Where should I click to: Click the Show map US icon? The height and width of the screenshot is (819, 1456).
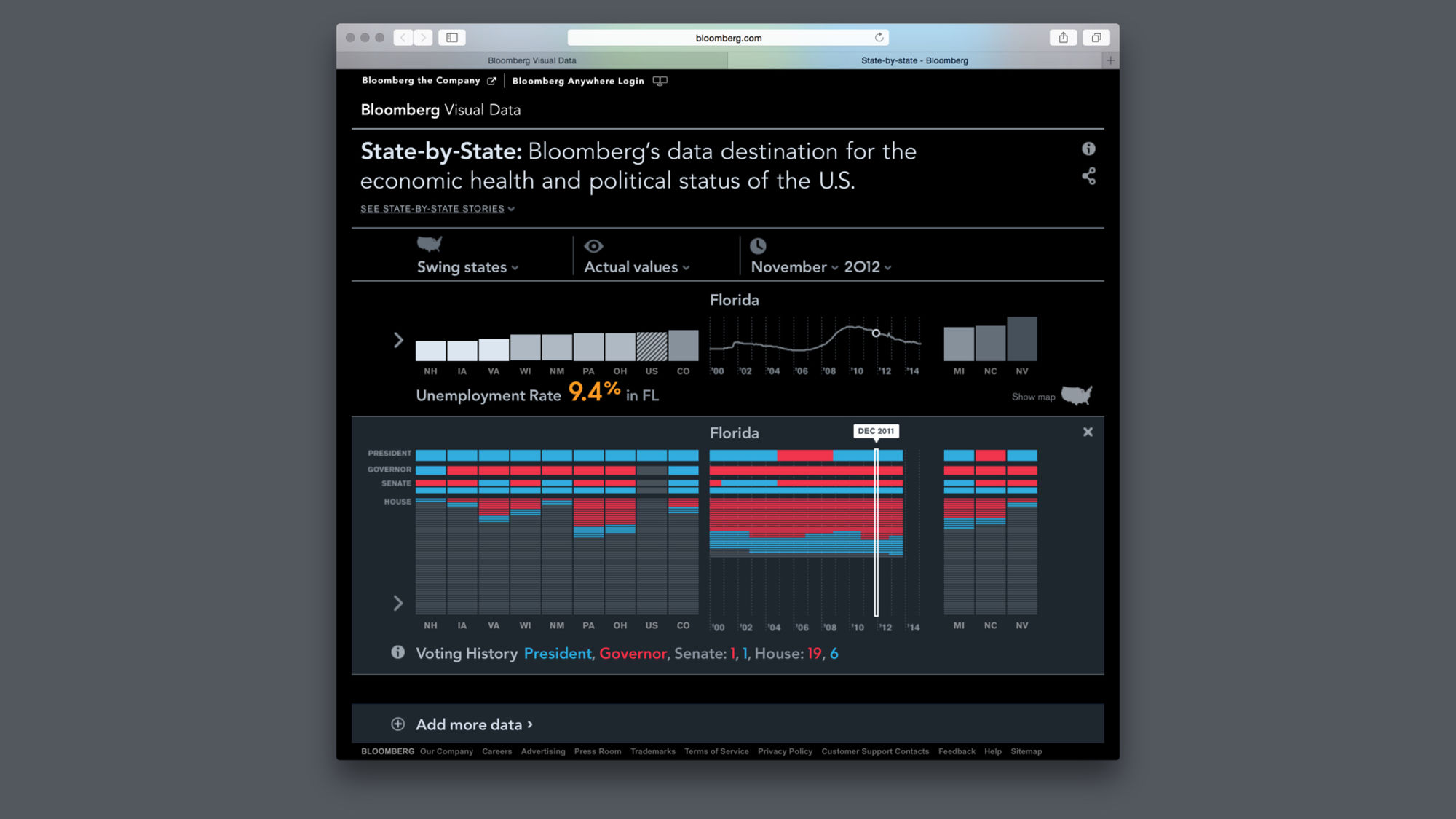point(1076,395)
